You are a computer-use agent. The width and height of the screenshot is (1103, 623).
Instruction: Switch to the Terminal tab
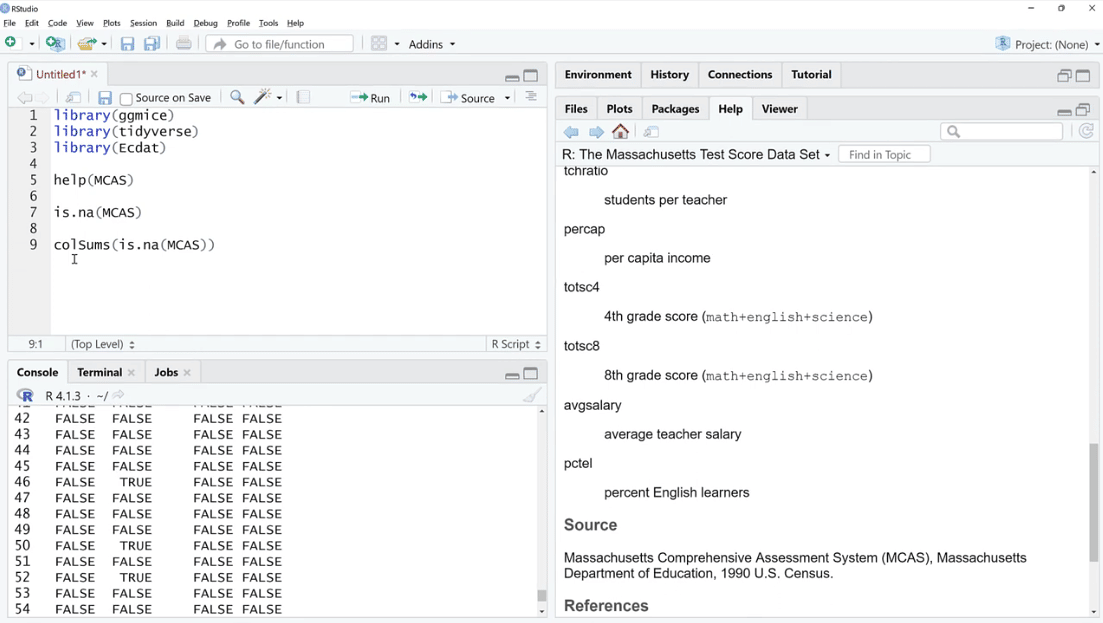pos(99,372)
